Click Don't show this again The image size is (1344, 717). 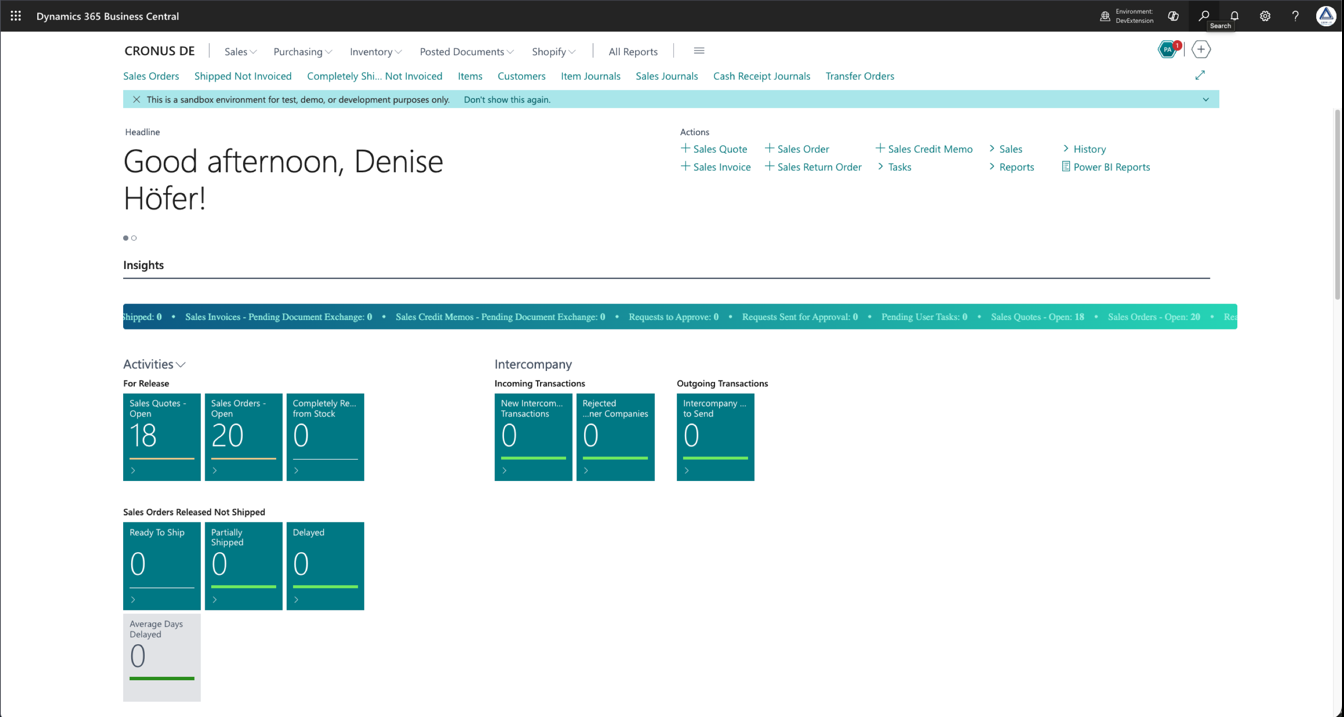point(507,100)
